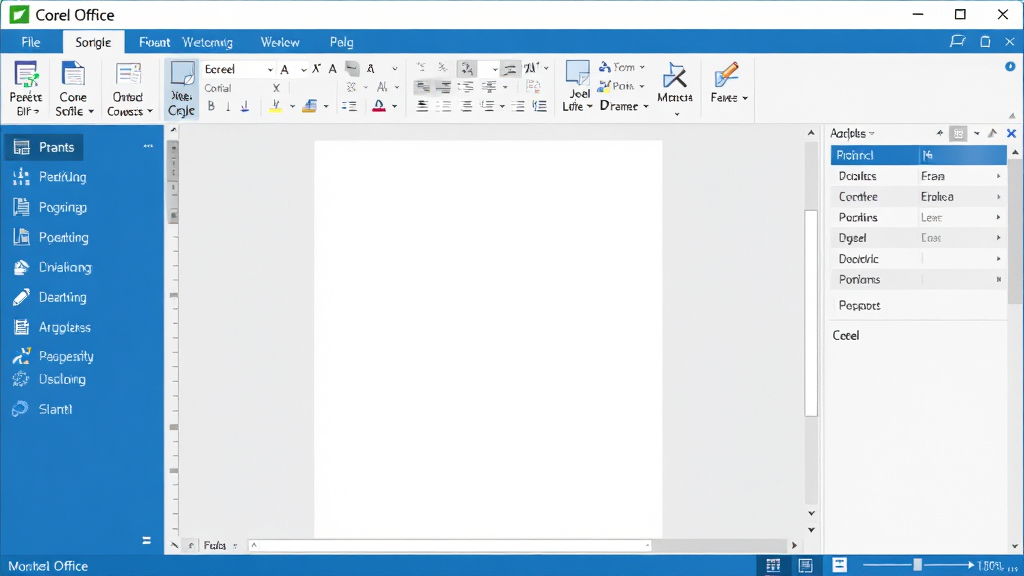This screenshot has height=576, width=1024.
Task: Open the Dramee dropdown in ribbon
Action: pyautogui.click(x=624, y=105)
